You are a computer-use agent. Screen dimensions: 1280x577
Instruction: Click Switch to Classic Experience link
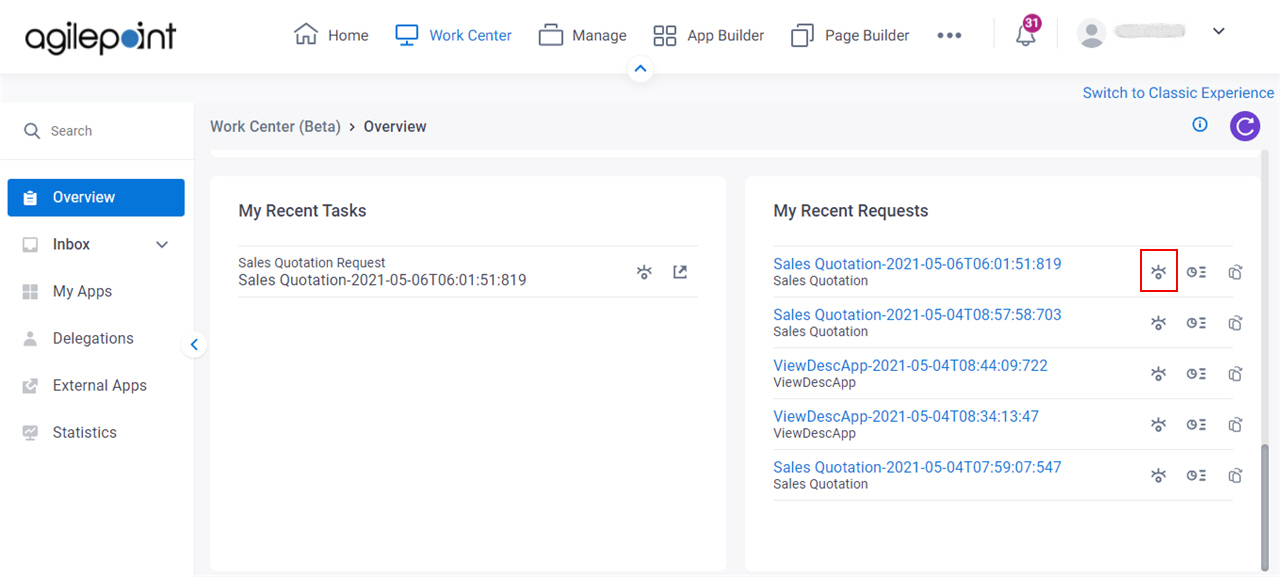point(1178,92)
